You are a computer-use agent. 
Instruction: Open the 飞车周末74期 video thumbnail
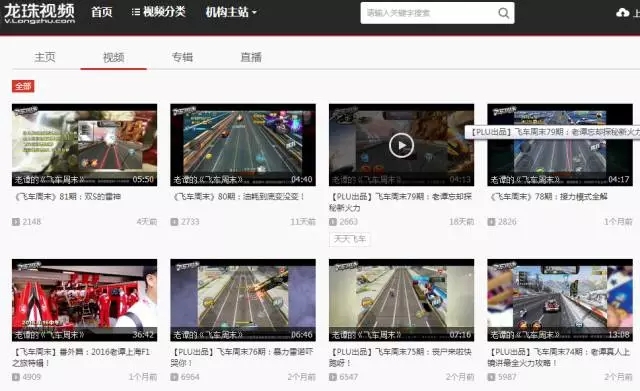(x=560, y=300)
